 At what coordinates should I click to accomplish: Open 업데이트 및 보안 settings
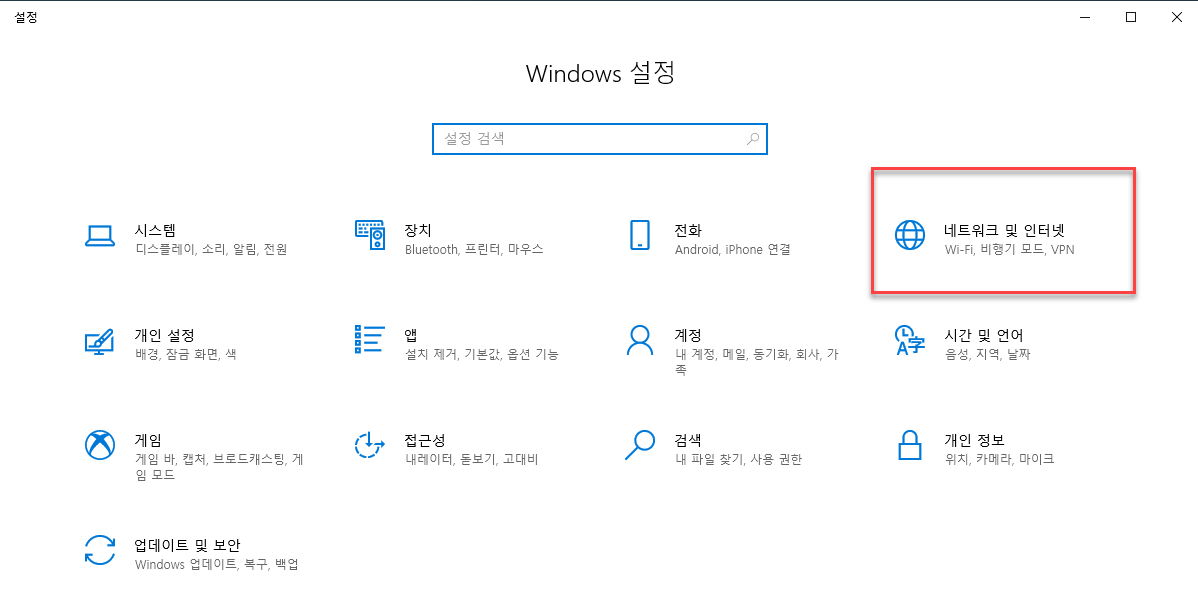(187, 545)
